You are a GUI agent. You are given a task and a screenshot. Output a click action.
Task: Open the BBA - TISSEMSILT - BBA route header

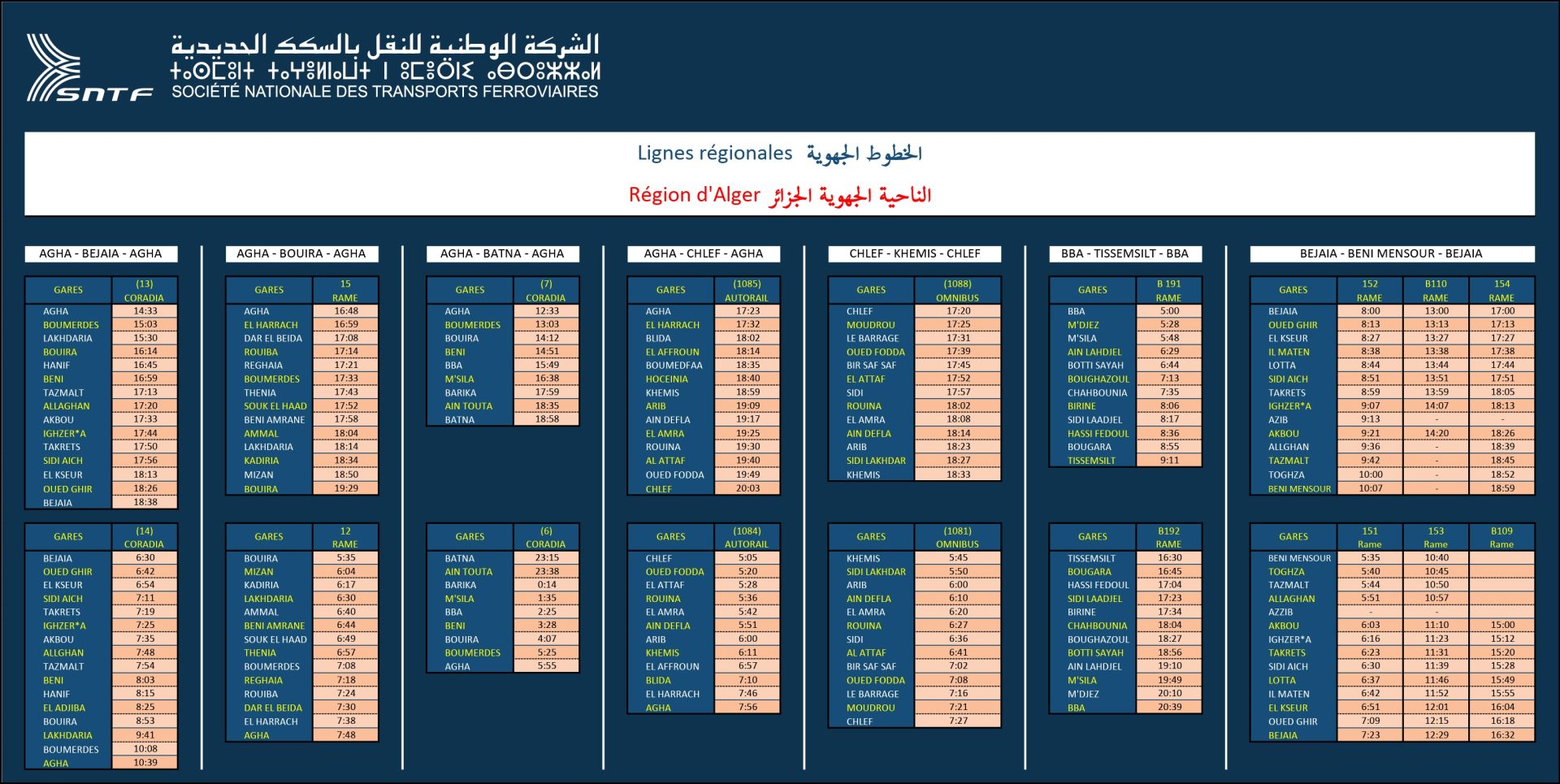pos(1124,253)
